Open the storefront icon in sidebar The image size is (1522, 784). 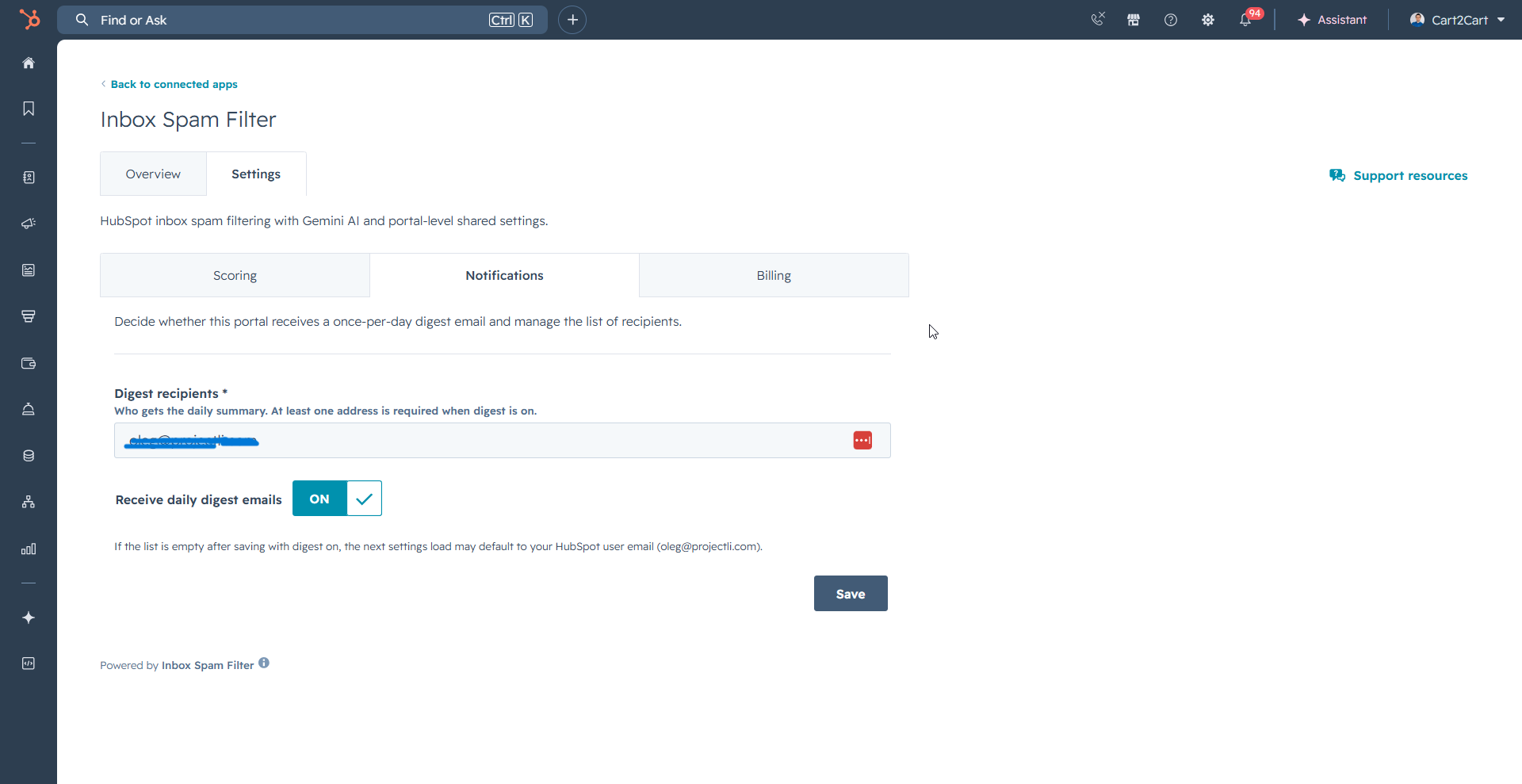29,316
